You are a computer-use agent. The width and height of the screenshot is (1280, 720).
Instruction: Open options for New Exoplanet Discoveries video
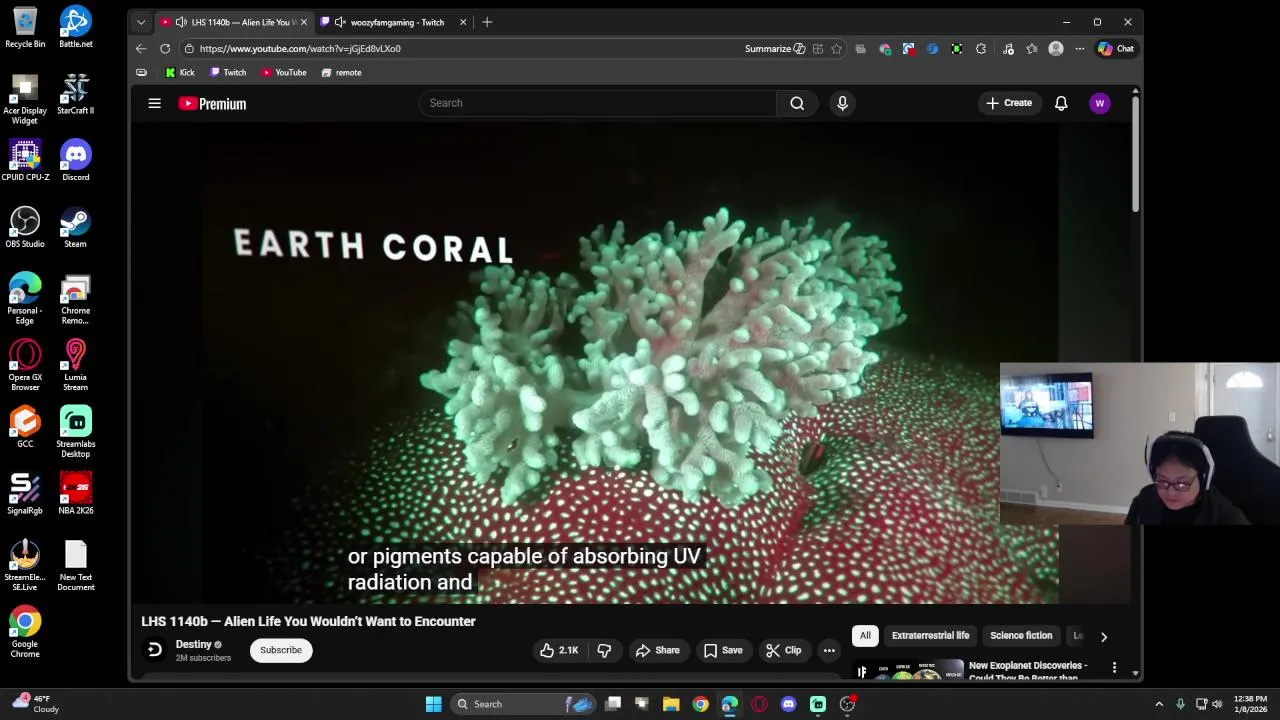coord(1114,666)
